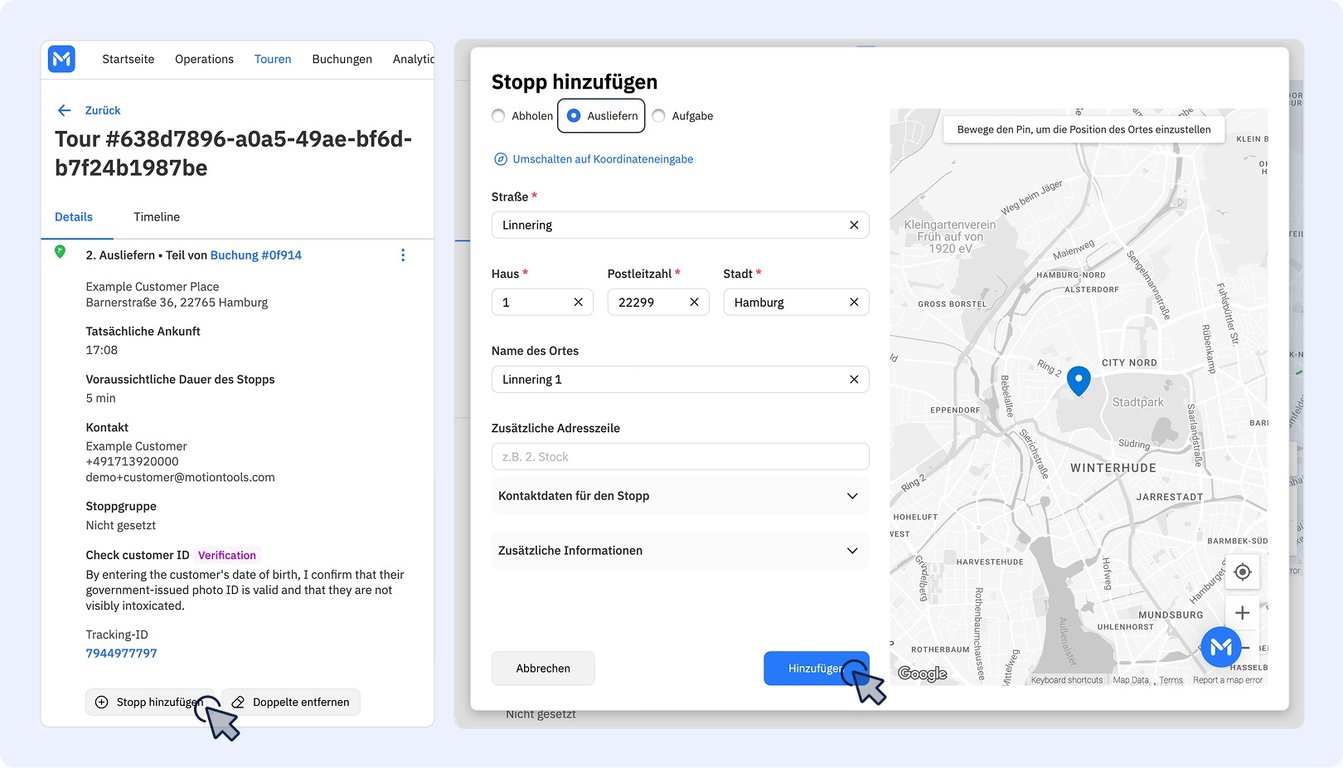
Task: Click the Zurück link
Action: 103,110
